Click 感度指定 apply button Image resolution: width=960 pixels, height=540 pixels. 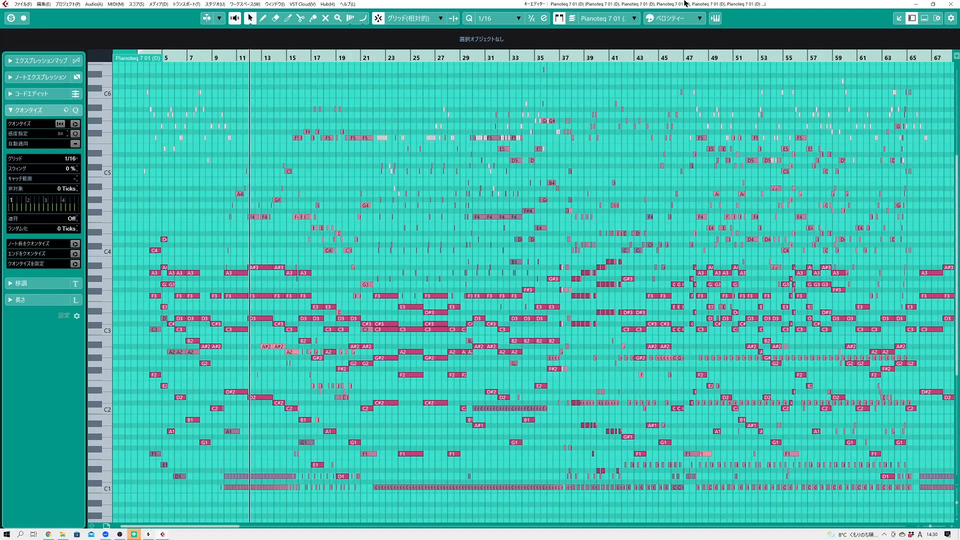(75, 133)
